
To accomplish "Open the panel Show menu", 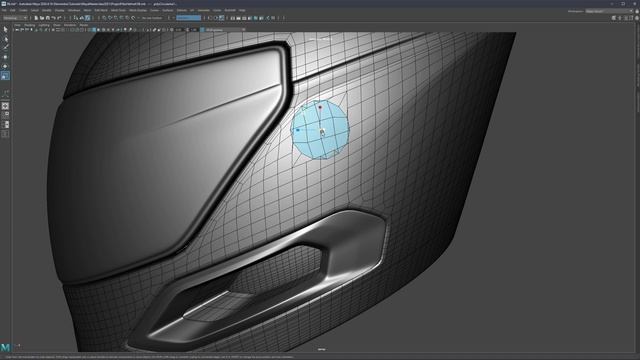I will (x=57, y=25).
